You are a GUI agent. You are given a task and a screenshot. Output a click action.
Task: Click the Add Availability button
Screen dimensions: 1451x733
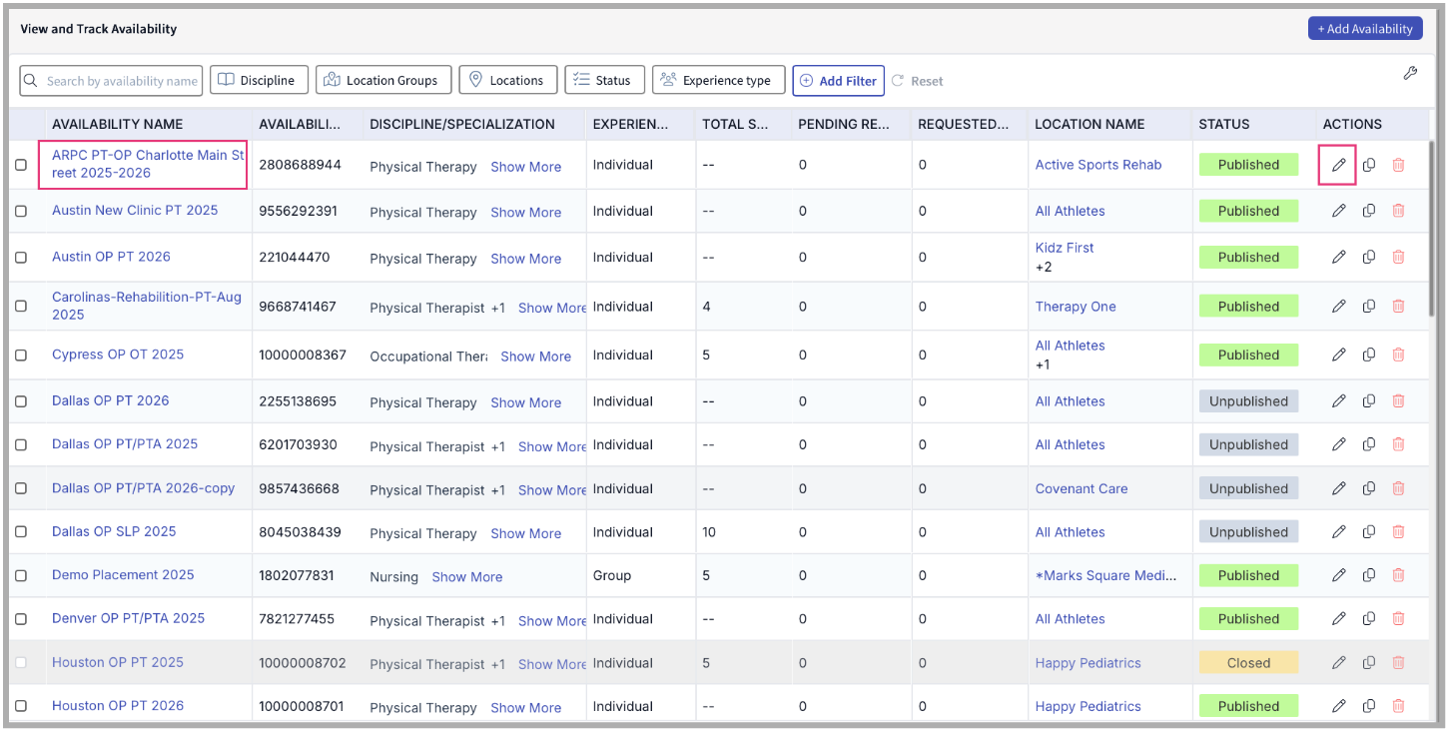pos(1365,28)
